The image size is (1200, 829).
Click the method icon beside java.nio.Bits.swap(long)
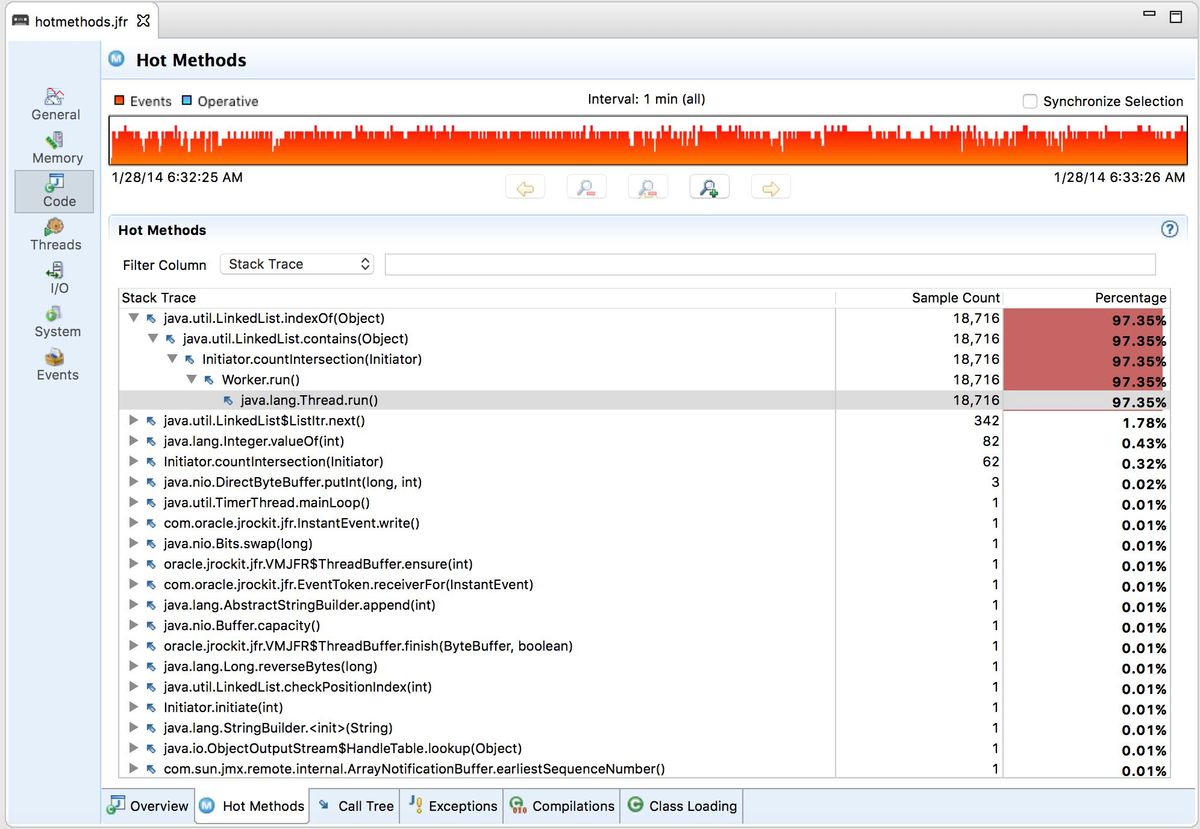pos(151,543)
